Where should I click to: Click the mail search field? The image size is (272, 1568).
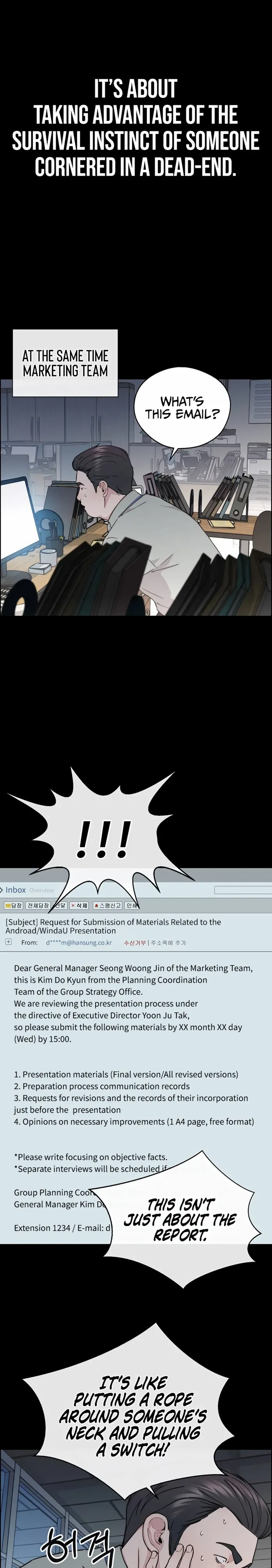[243, 890]
